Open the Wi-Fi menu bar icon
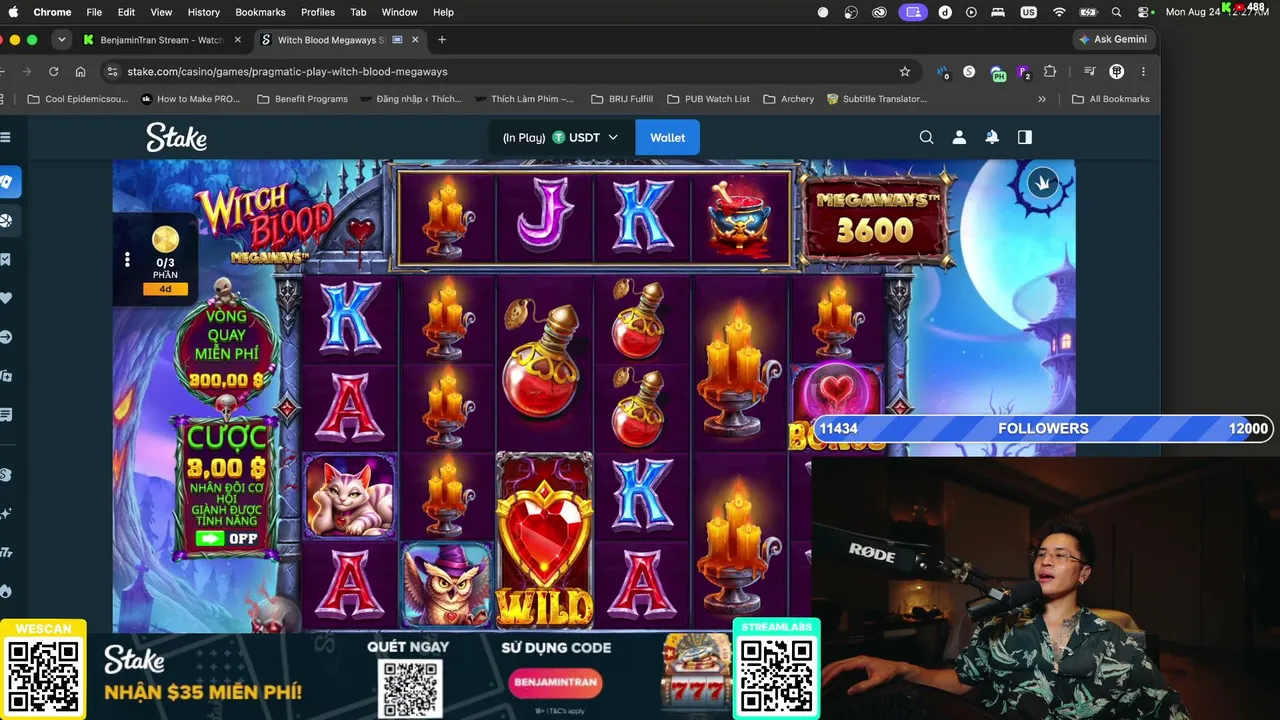 [1059, 12]
